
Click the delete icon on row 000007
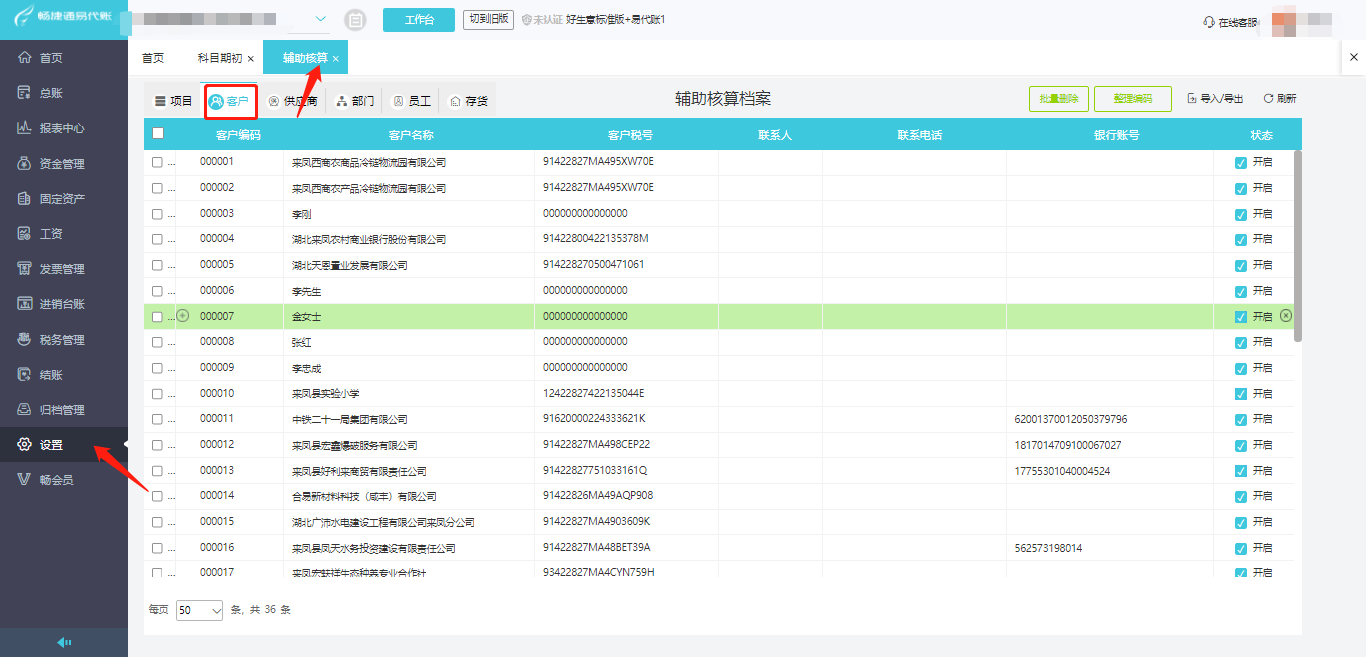tap(1286, 315)
